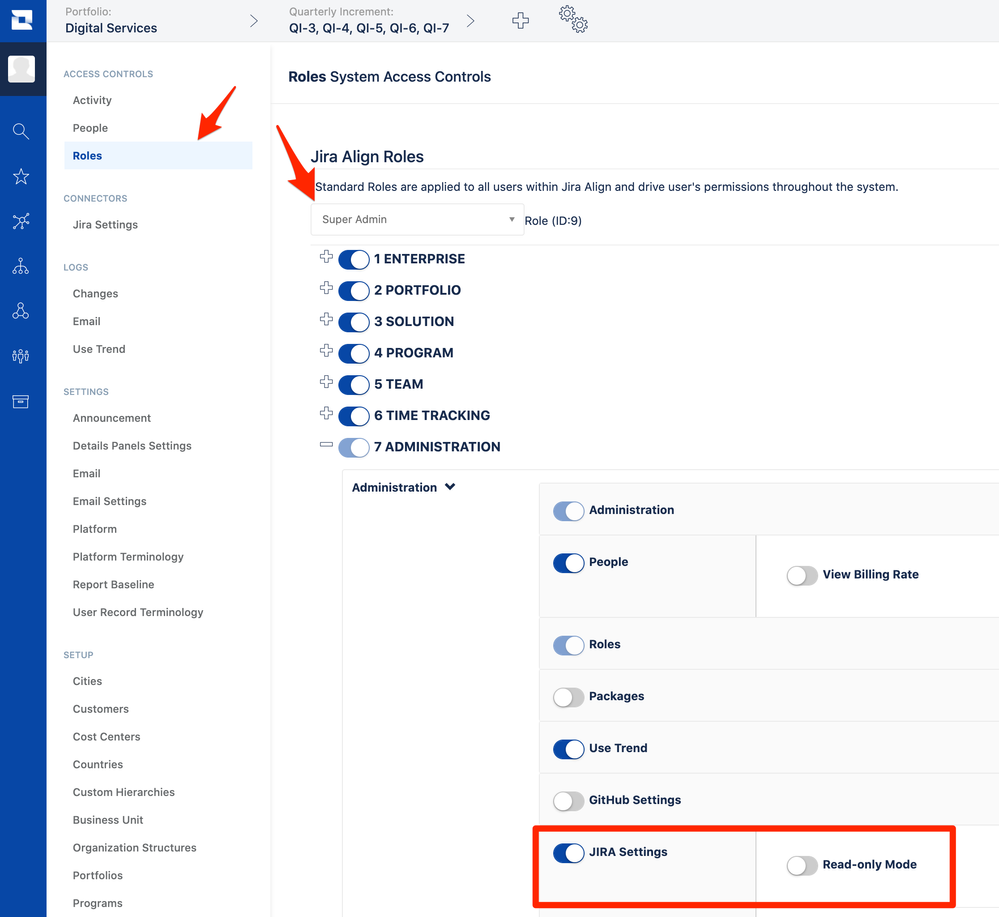Open the Portfolio Digital Services selector

pos(162,20)
